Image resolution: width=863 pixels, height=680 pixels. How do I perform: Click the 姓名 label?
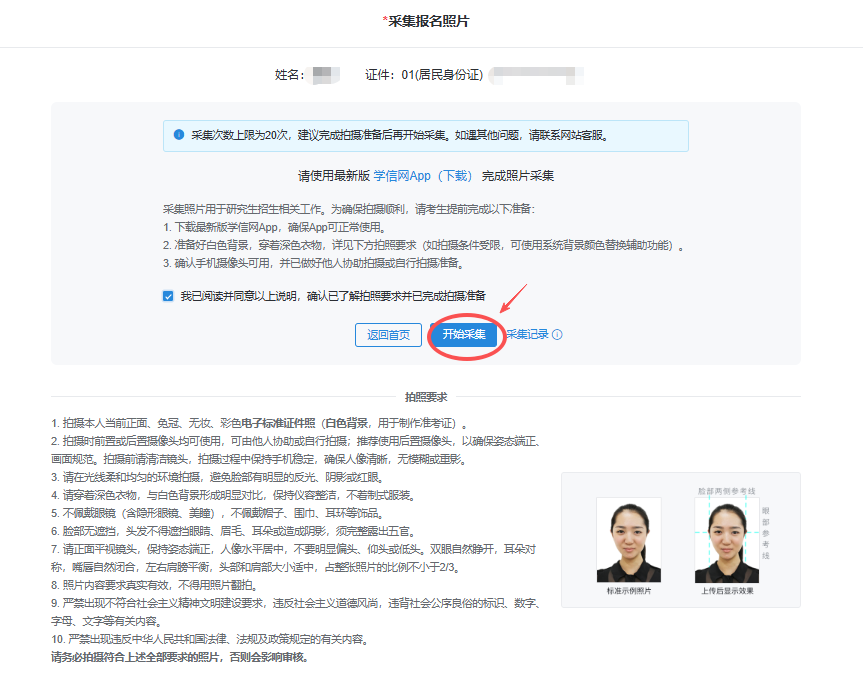tap(290, 75)
